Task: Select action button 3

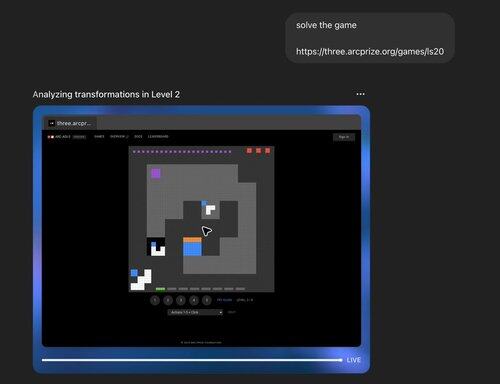Action: pyautogui.click(x=181, y=300)
